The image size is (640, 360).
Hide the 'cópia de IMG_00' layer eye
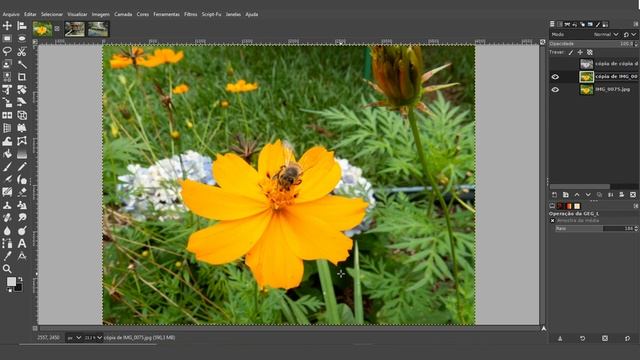click(x=555, y=77)
